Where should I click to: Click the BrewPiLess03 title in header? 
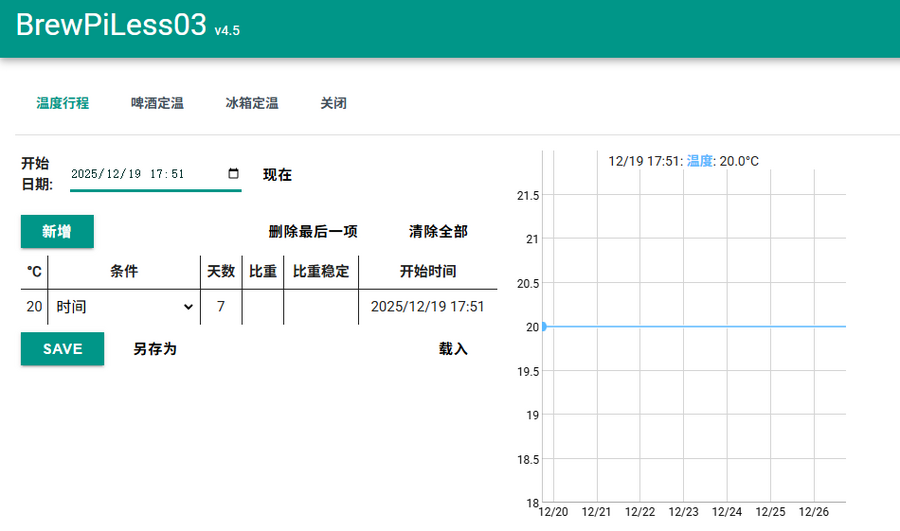111,26
